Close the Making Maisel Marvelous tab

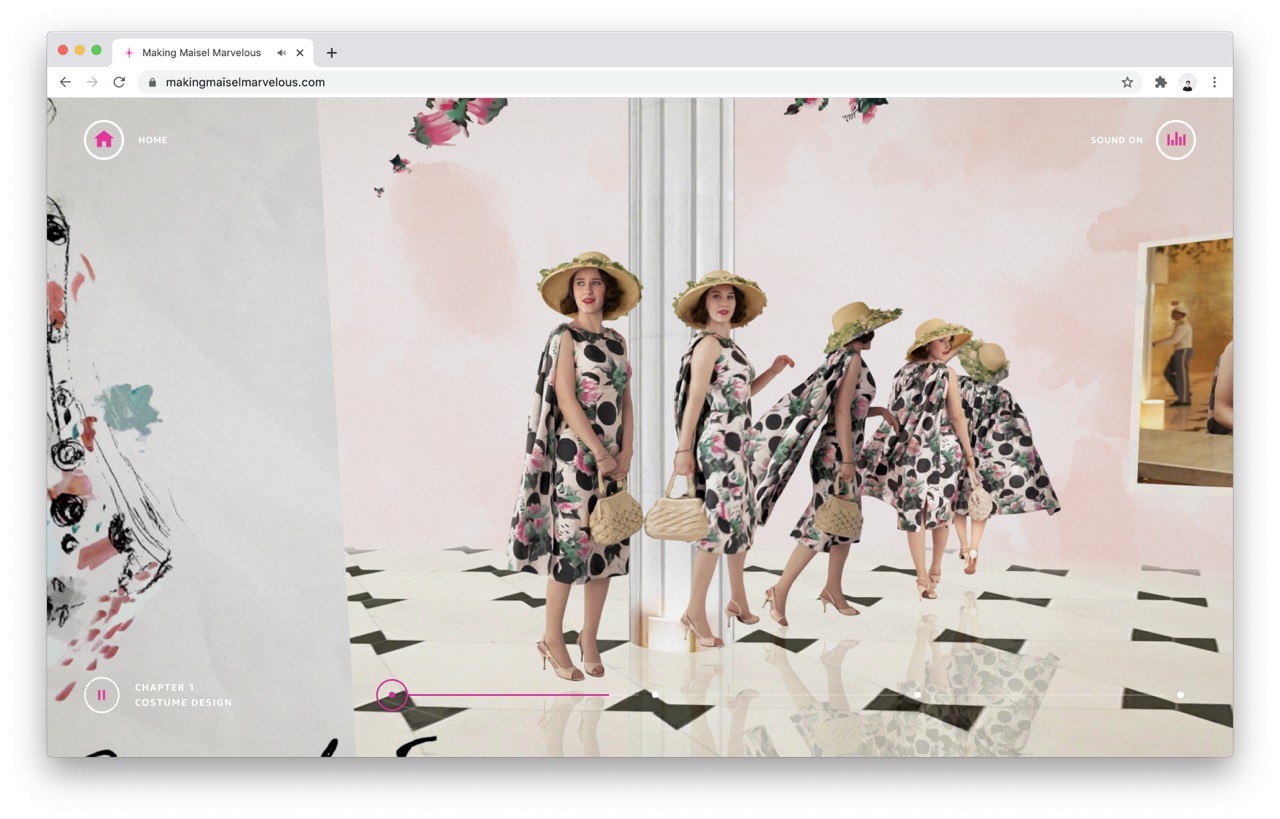coord(300,53)
